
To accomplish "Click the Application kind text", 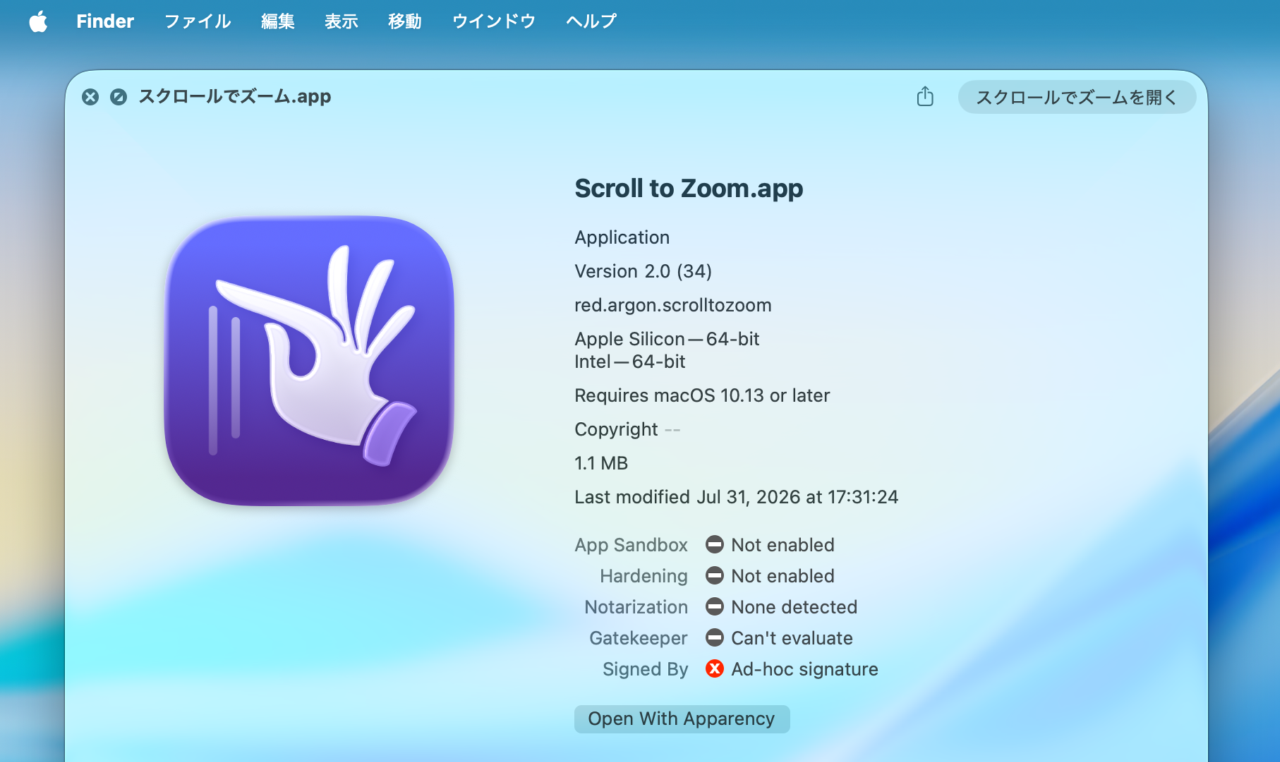I will (622, 237).
